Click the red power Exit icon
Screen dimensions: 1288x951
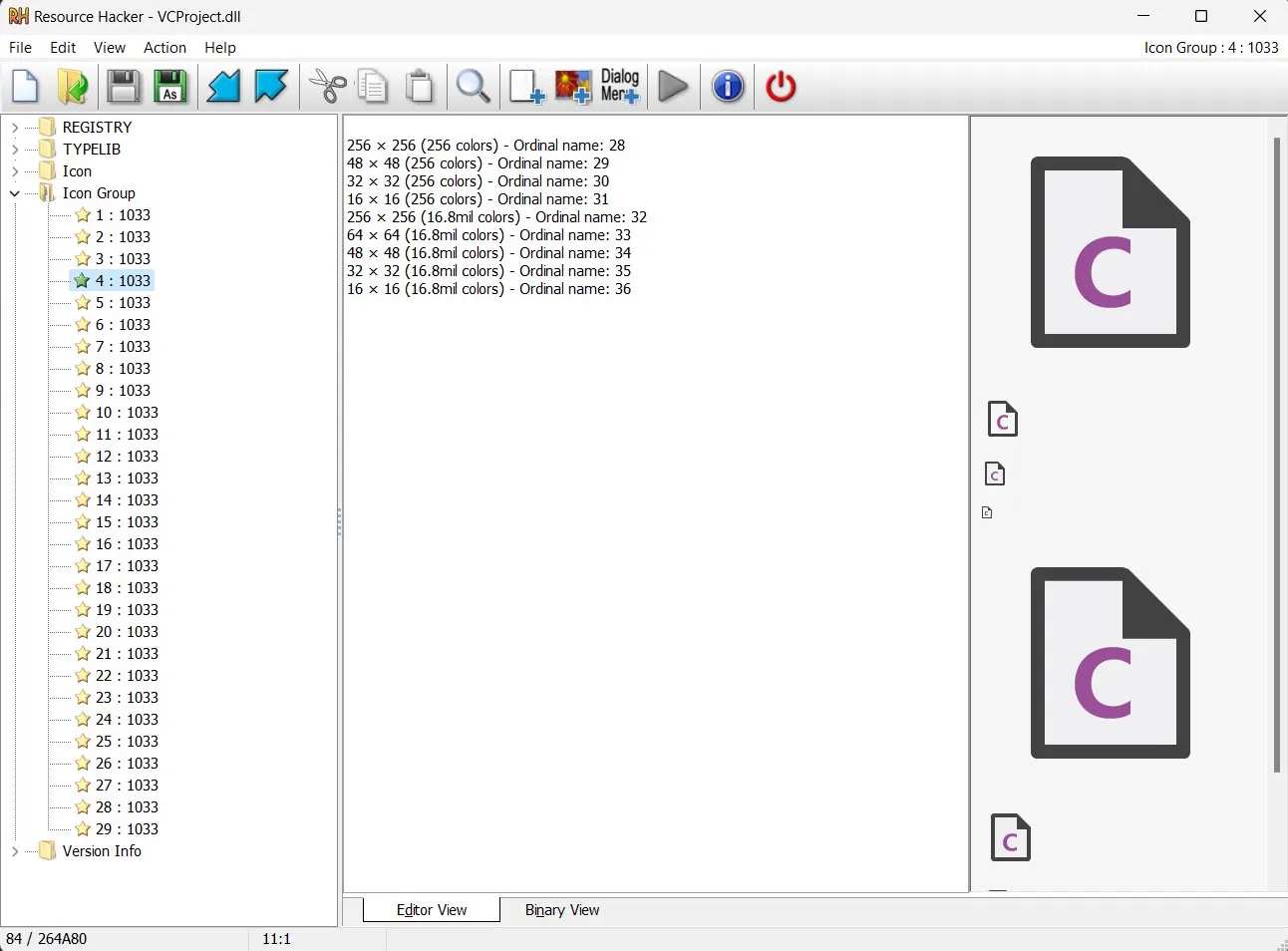pyautogui.click(x=781, y=87)
